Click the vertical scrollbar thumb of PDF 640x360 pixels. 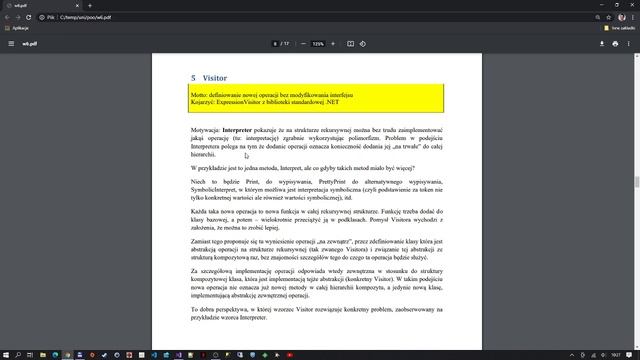[637, 182]
